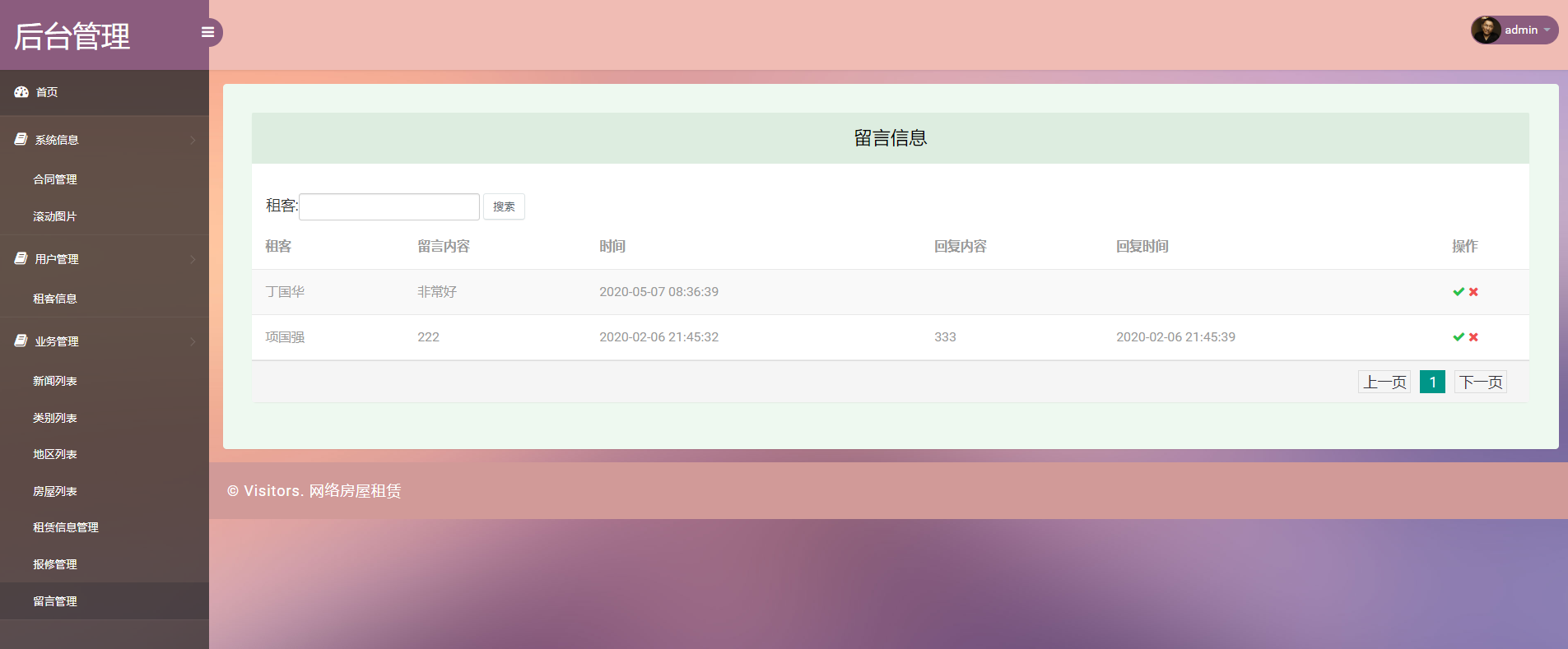
Task: Expand the 用户管理 chevron
Action: click(193, 259)
